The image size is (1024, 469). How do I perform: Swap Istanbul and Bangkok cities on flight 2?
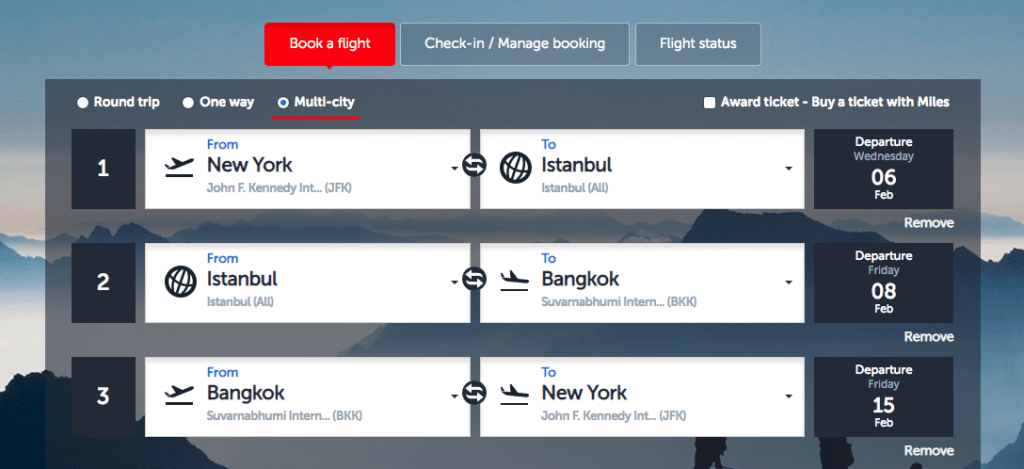point(475,280)
